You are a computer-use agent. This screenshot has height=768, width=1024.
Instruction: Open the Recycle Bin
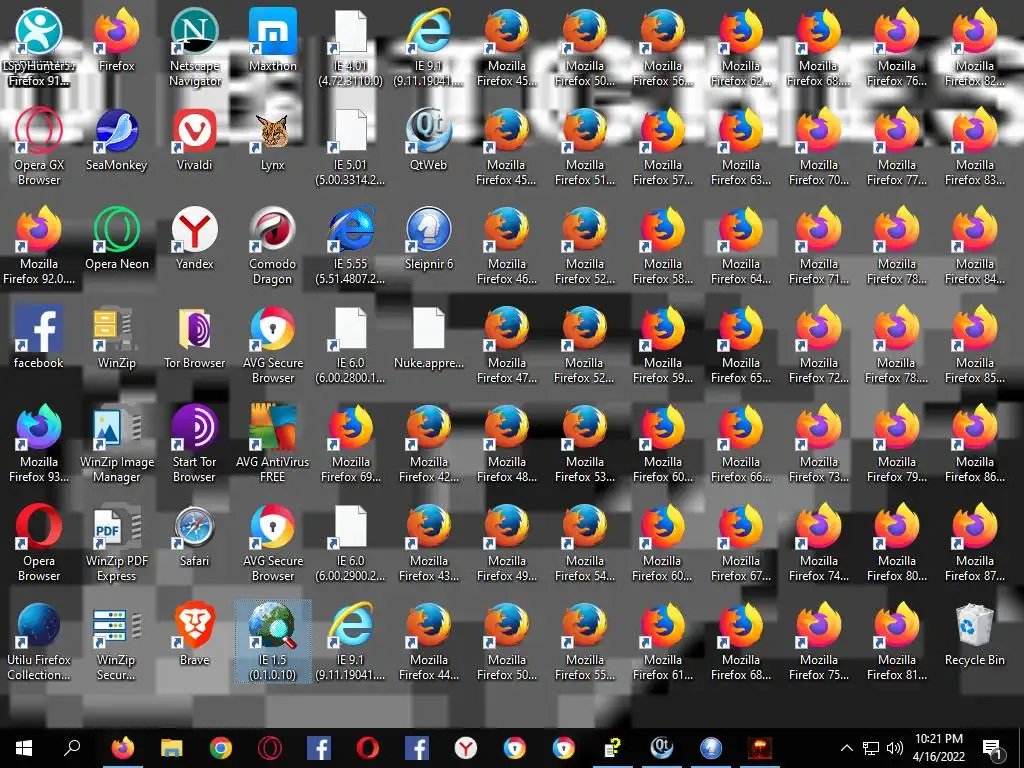974,635
